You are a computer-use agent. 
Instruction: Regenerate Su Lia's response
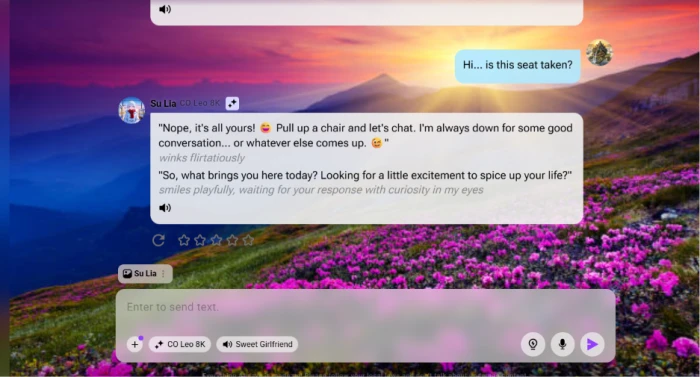(158, 240)
